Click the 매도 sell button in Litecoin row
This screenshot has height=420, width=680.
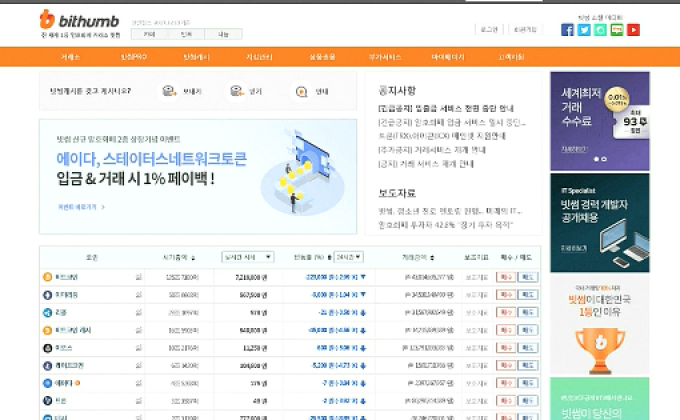pos(528,366)
